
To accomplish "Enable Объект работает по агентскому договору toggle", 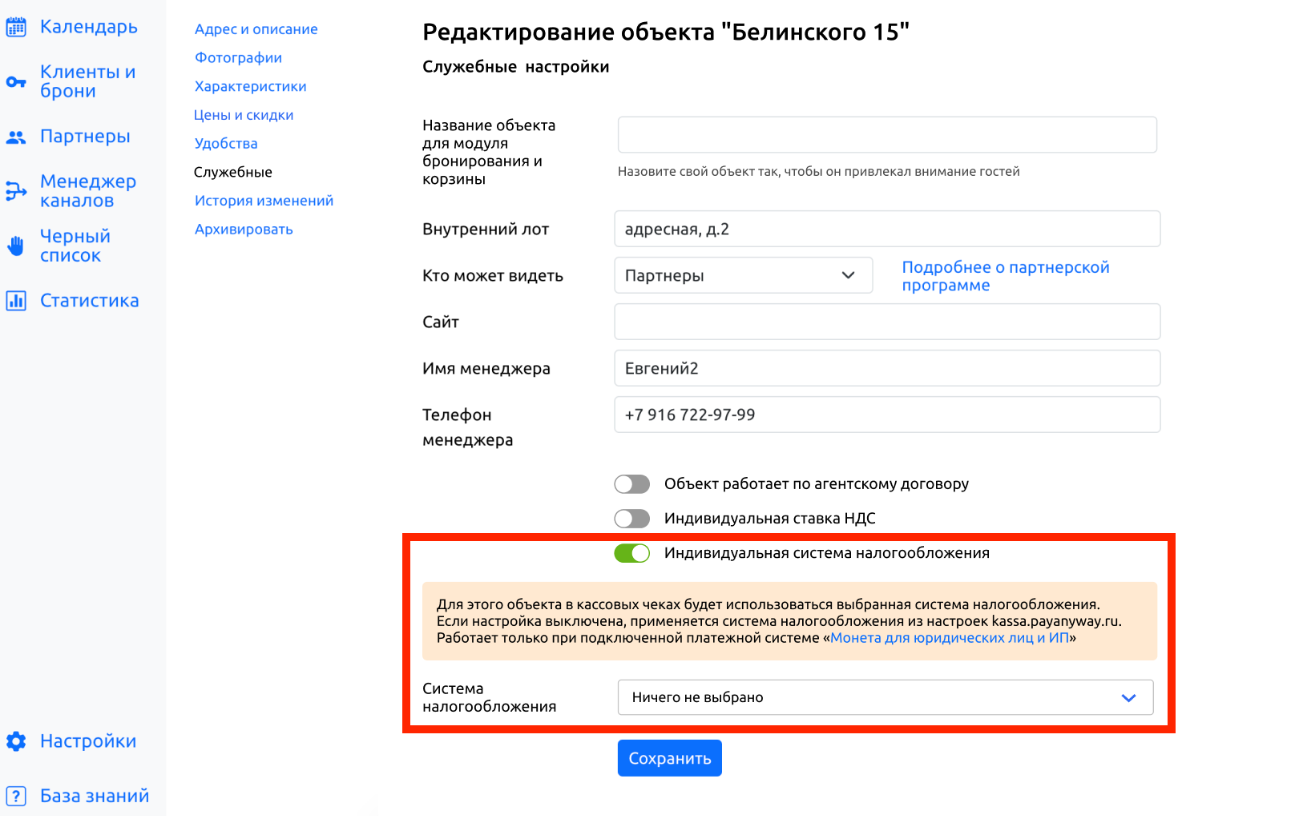I will click(632, 484).
